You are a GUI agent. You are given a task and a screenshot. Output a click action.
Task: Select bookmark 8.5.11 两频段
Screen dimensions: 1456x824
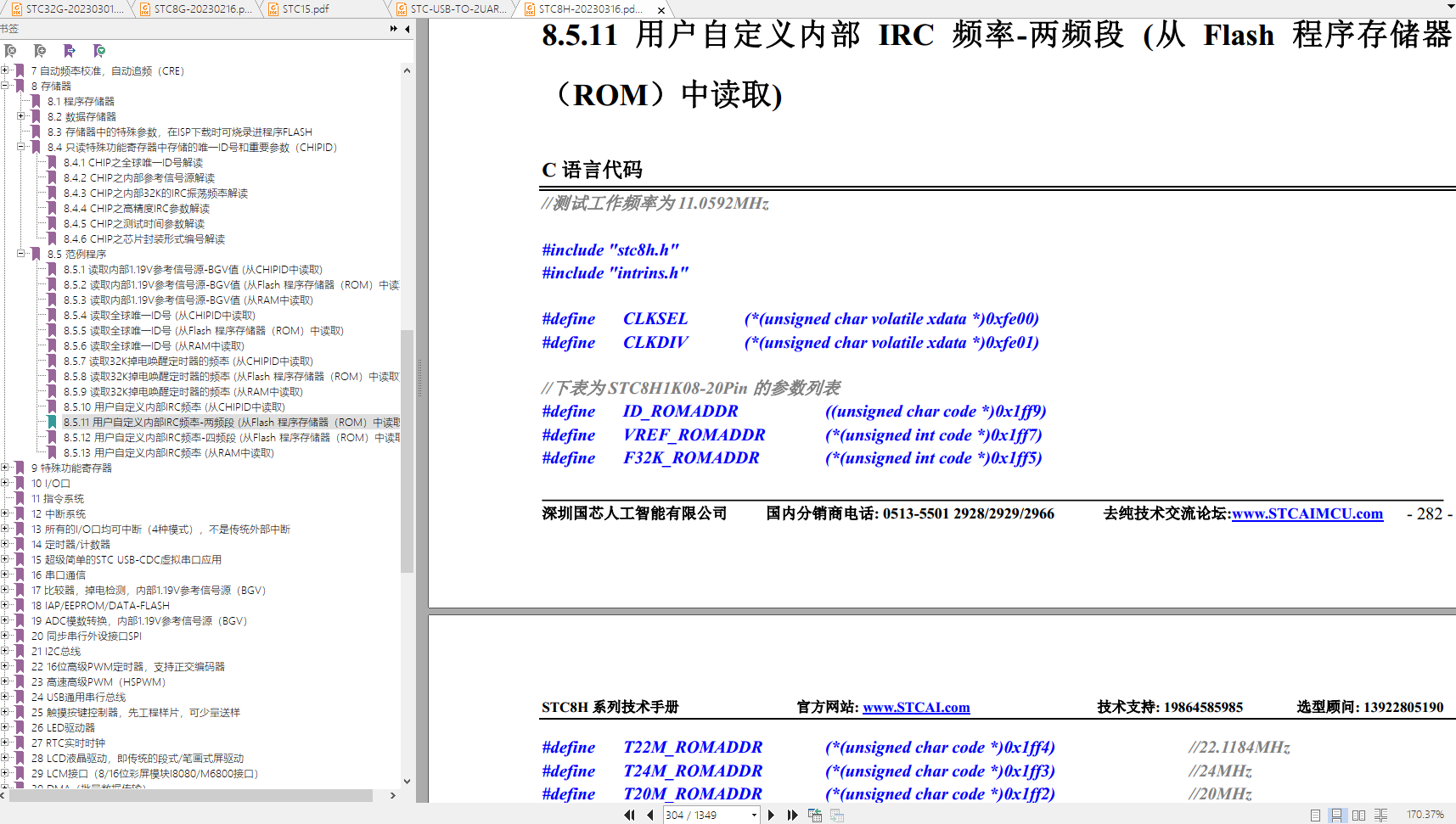coord(231,422)
